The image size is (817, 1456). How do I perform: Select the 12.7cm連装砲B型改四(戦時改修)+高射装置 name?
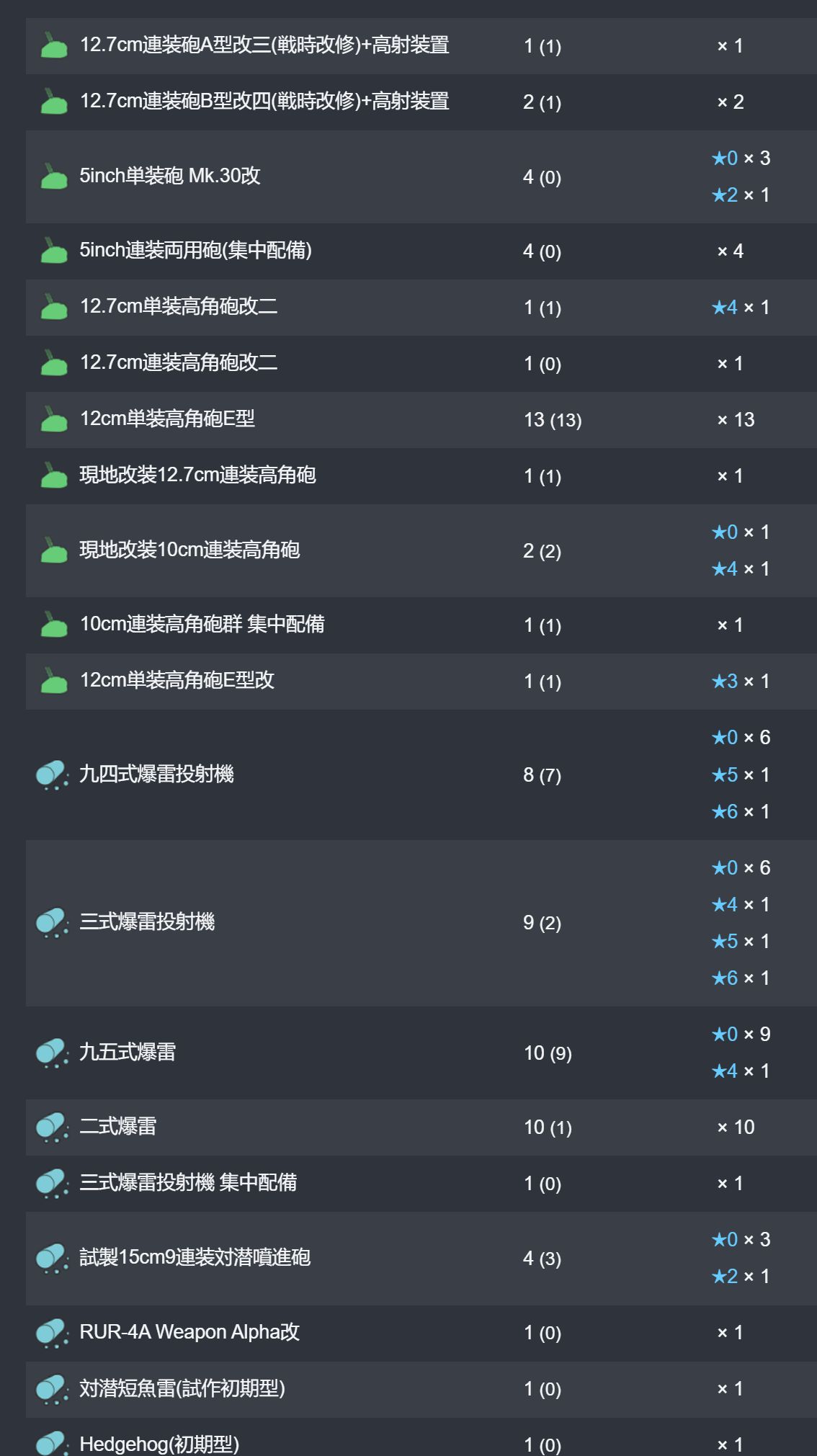click(264, 101)
